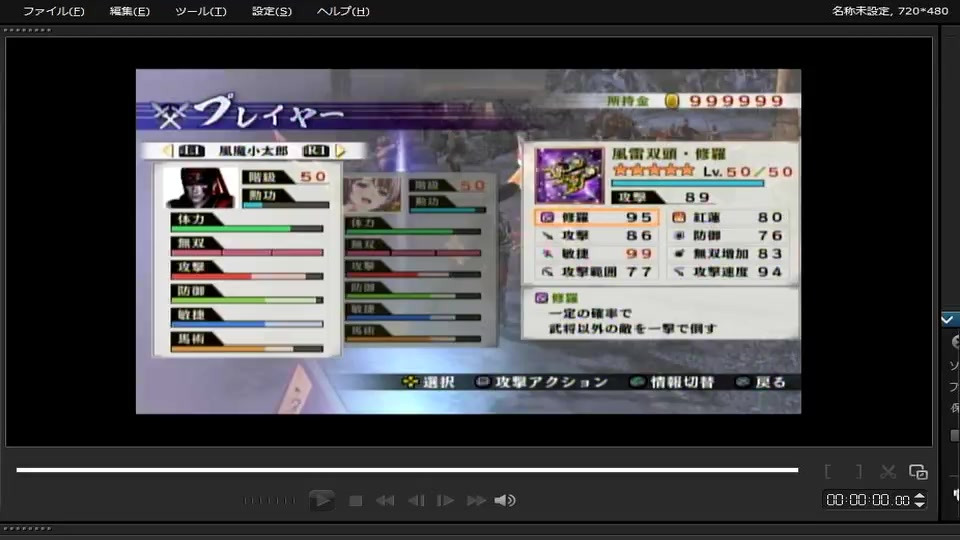This screenshot has height=540, width=960.
Task: Open the 編集(E) menu
Action: click(x=129, y=11)
